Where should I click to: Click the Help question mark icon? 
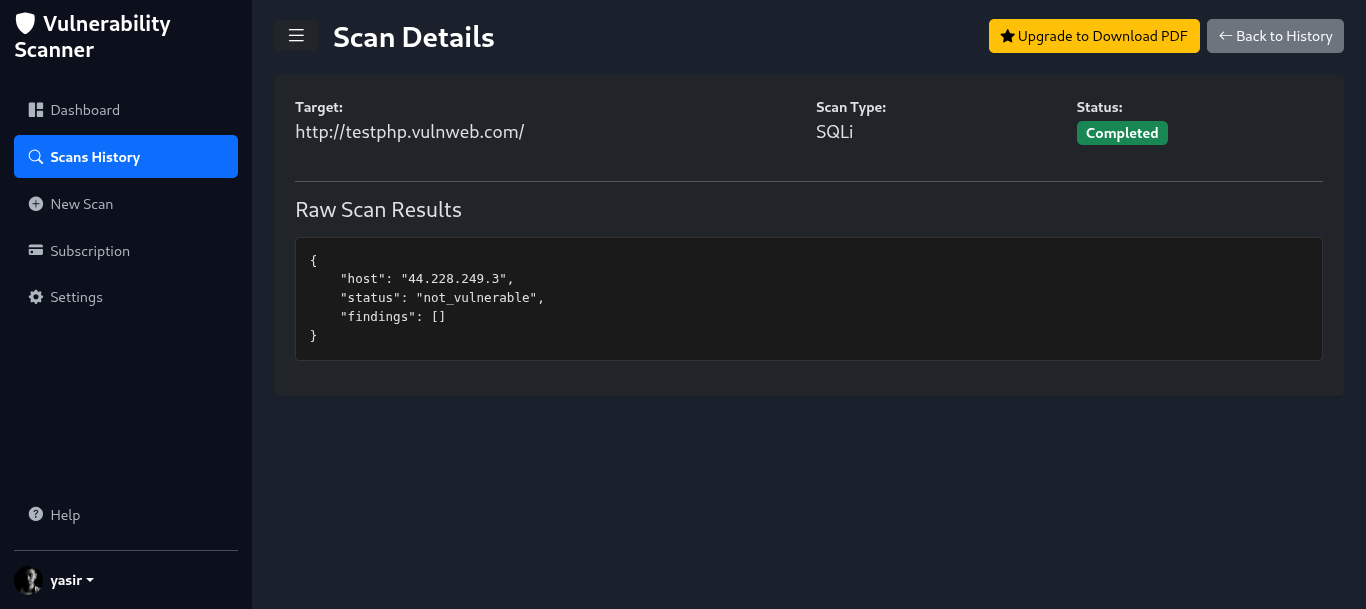(36, 515)
